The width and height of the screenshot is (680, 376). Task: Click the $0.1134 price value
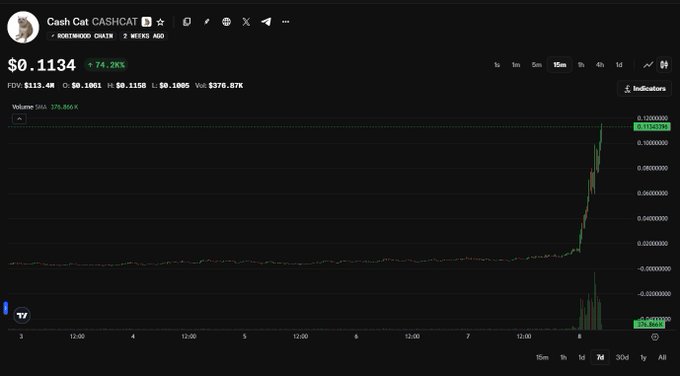point(42,65)
